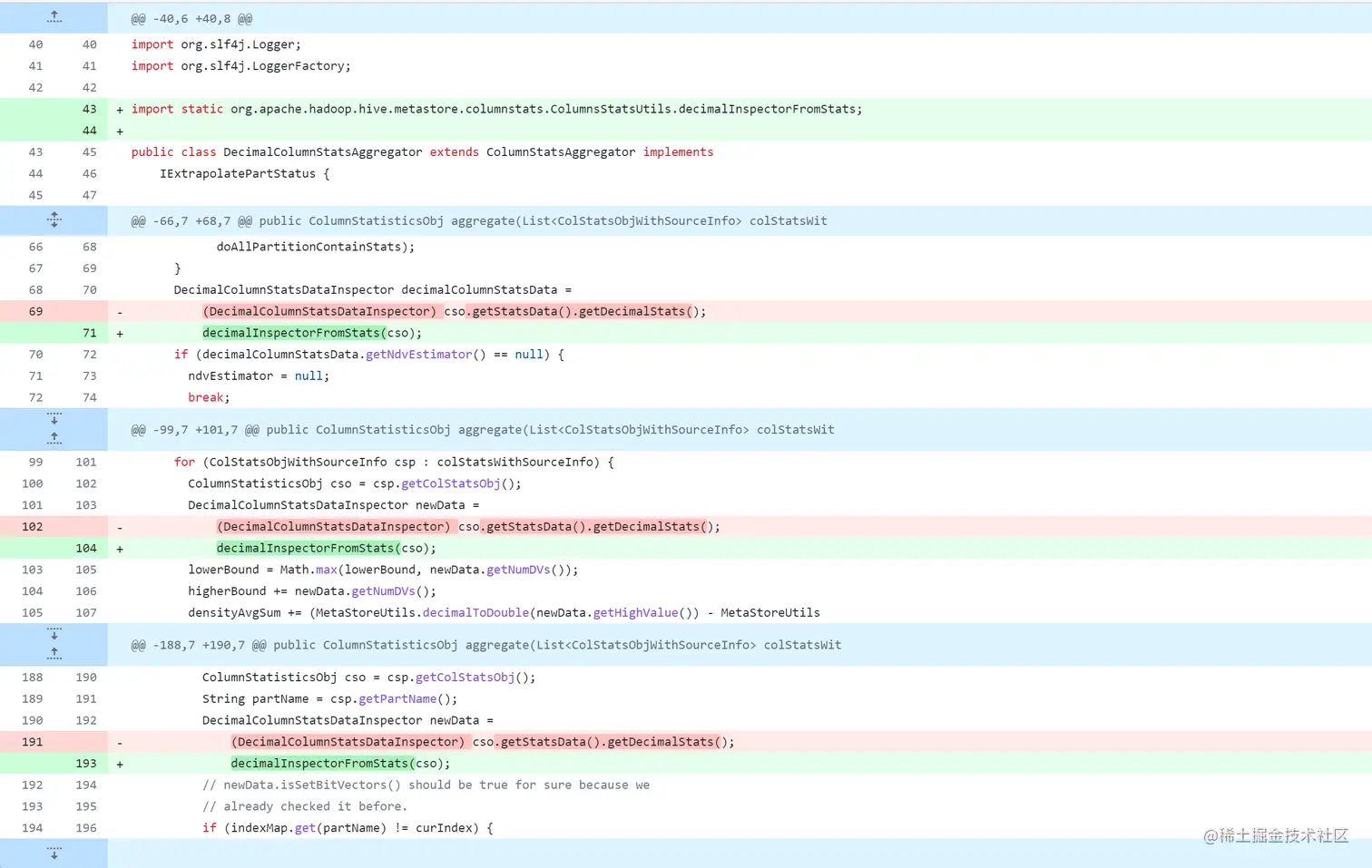
Task: Click "DecimalColumnStatsDataInspector newData =" at new line 192
Action: 348,721
